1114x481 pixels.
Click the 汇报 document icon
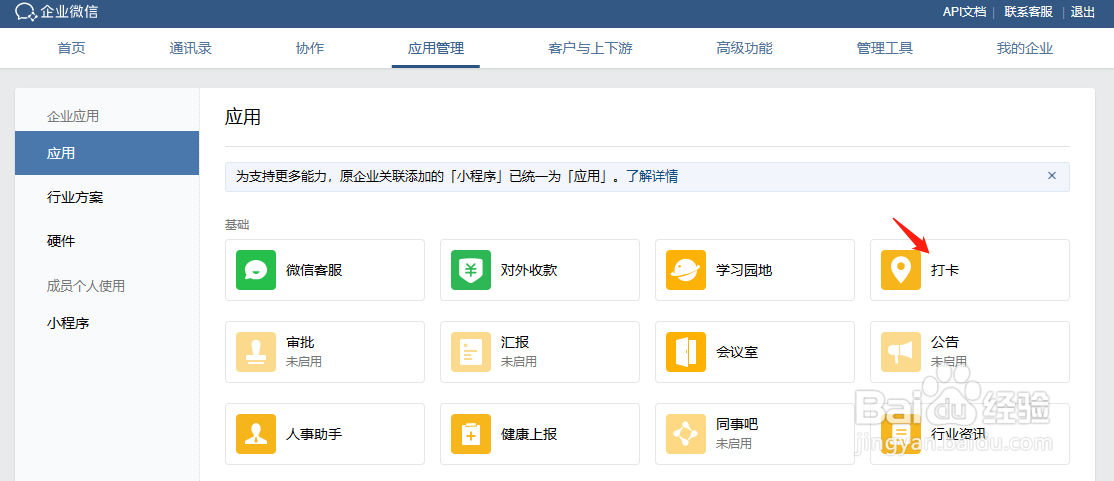pos(471,352)
